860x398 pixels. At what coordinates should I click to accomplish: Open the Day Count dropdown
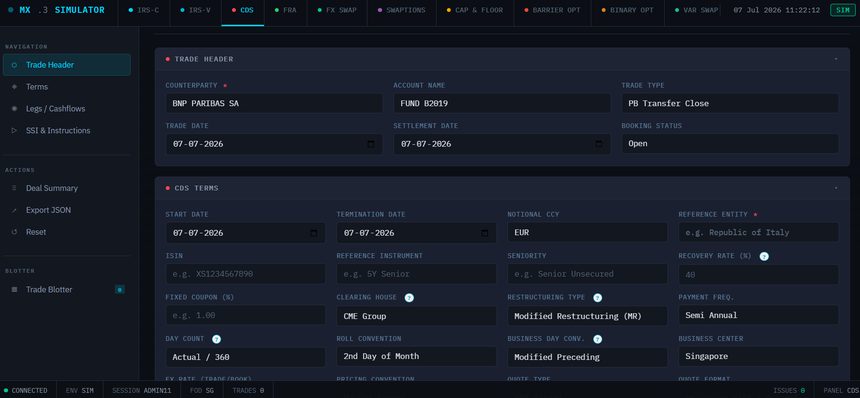[x=246, y=357]
